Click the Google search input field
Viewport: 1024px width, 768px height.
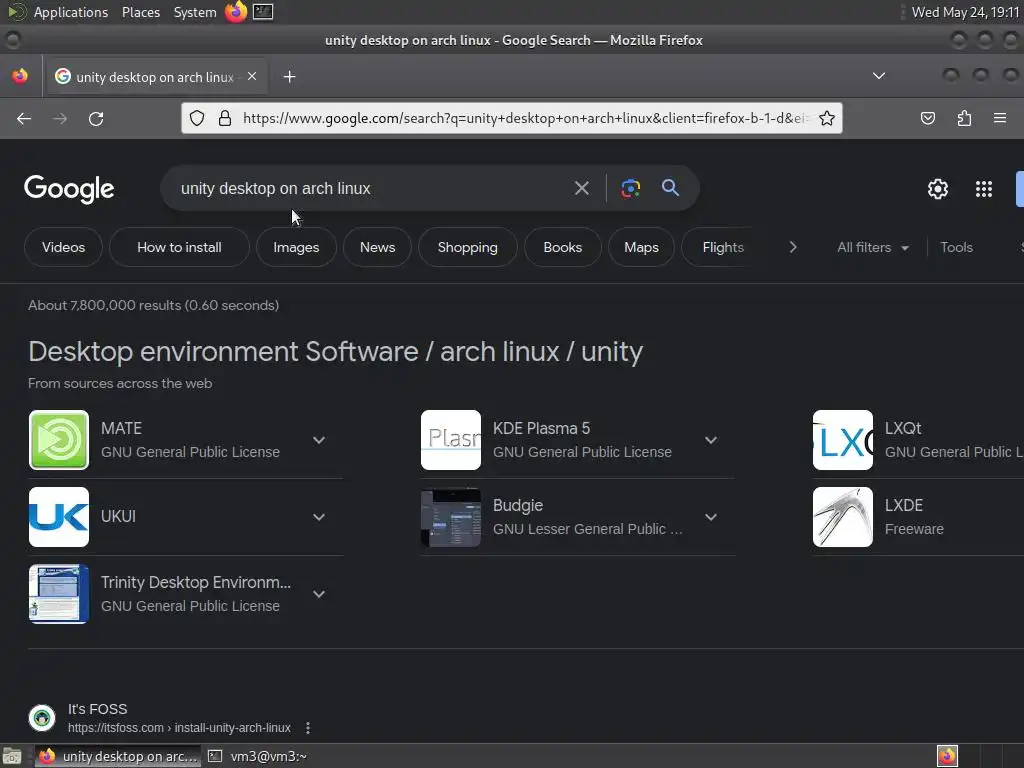point(369,189)
